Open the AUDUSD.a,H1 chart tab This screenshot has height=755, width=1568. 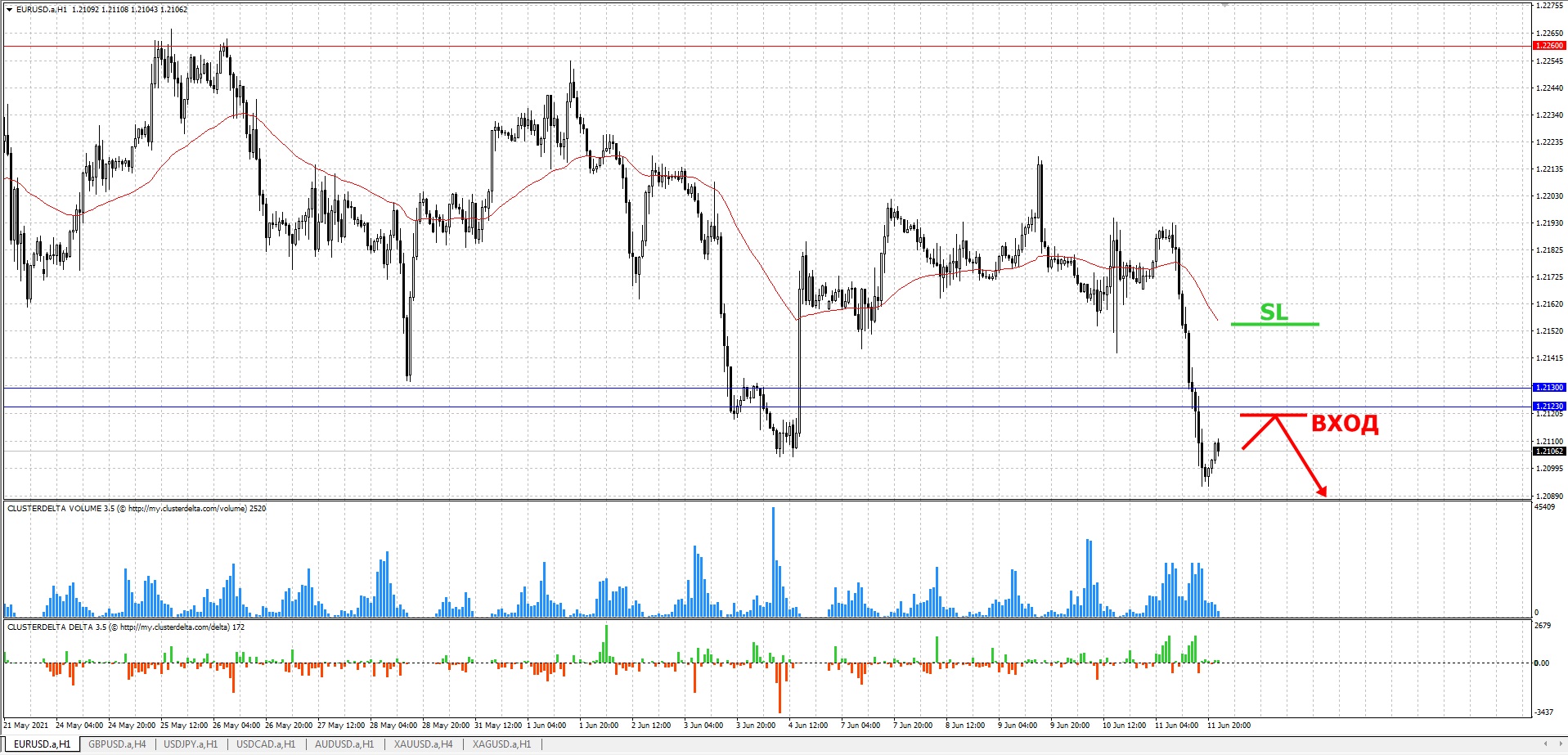pyautogui.click(x=344, y=744)
